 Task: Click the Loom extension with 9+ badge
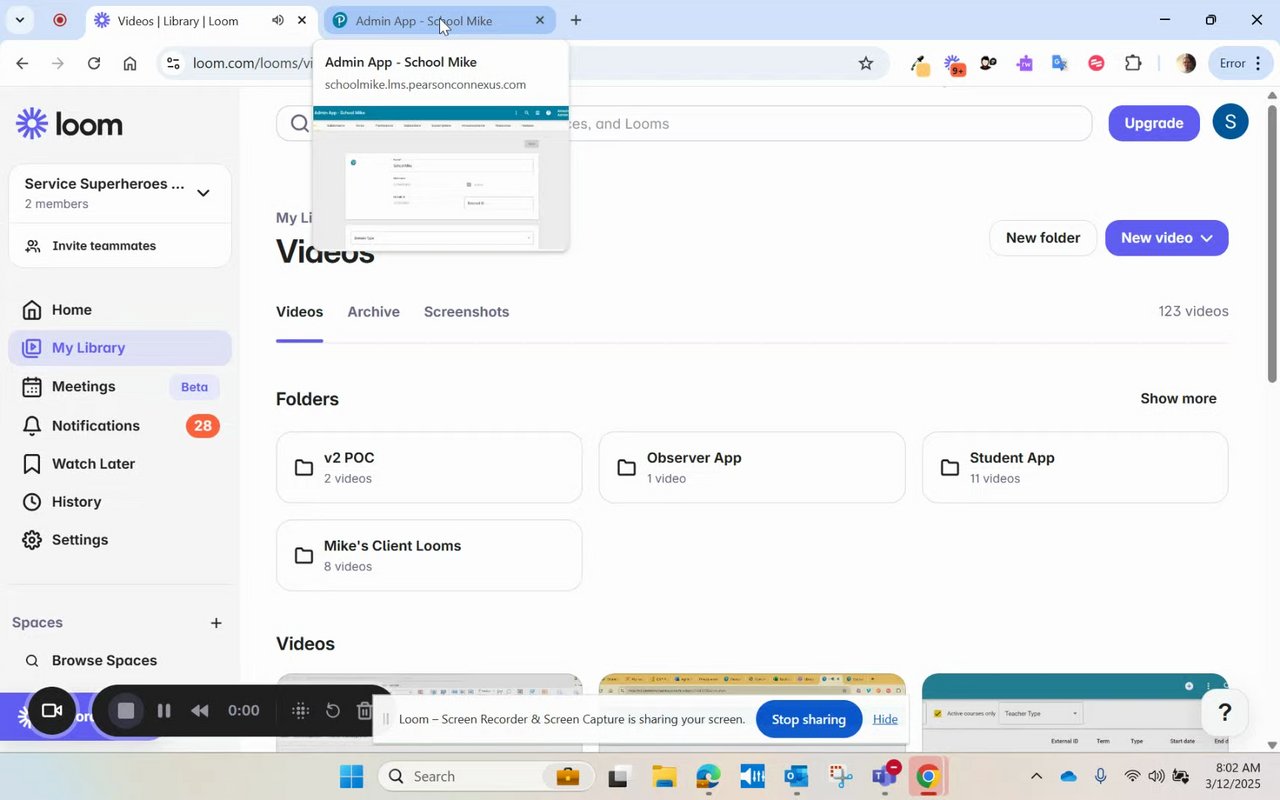point(953,64)
